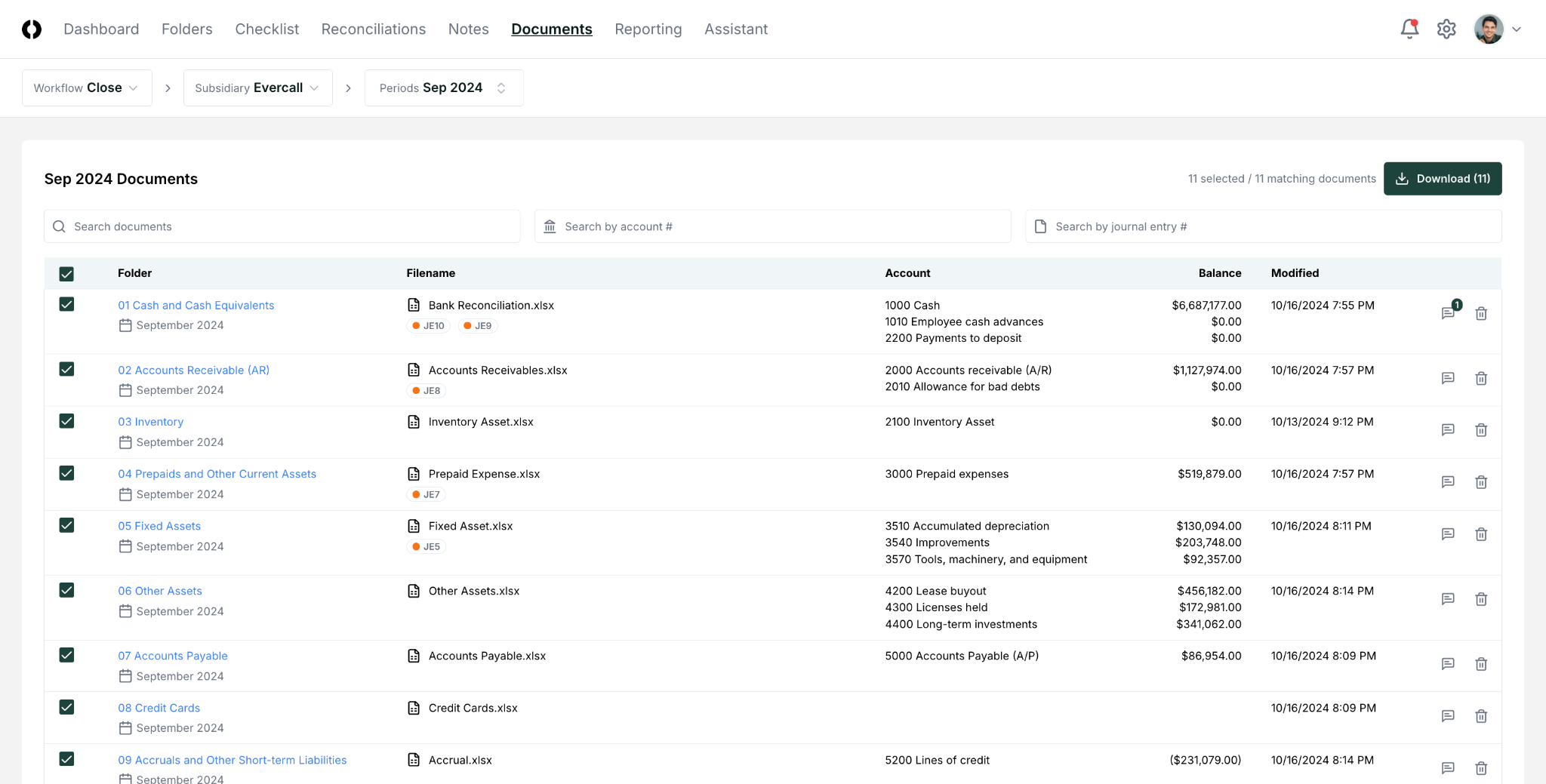
Task: Open the Assistant menu item
Action: 736,29
